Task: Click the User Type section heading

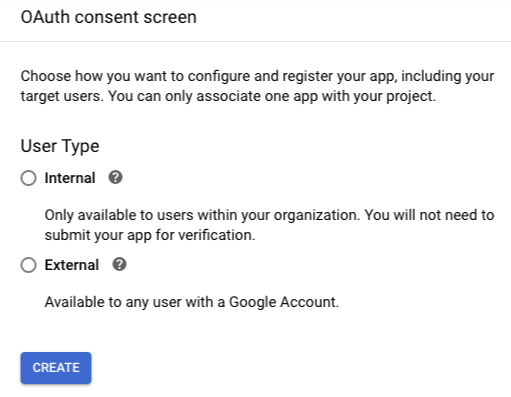Action: point(60,146)
